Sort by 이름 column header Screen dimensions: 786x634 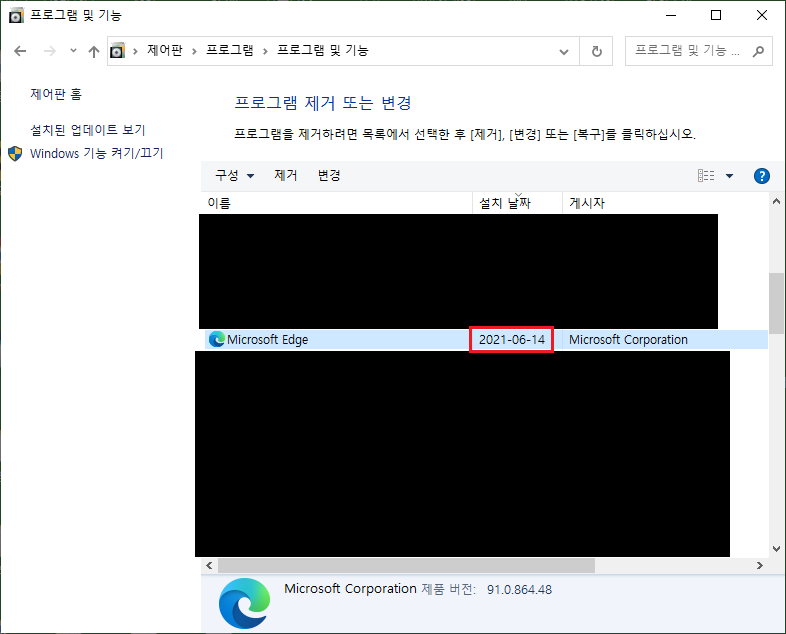click(336, 203)
